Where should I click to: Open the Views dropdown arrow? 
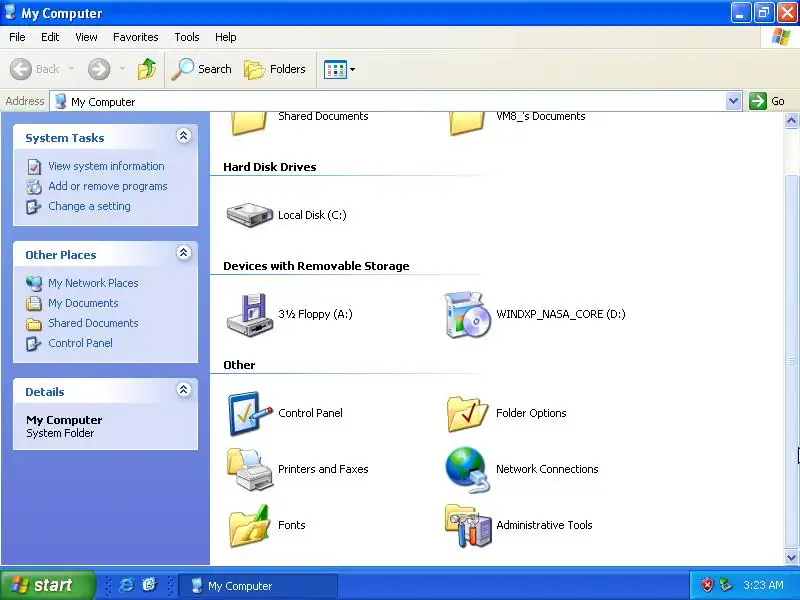352,69
